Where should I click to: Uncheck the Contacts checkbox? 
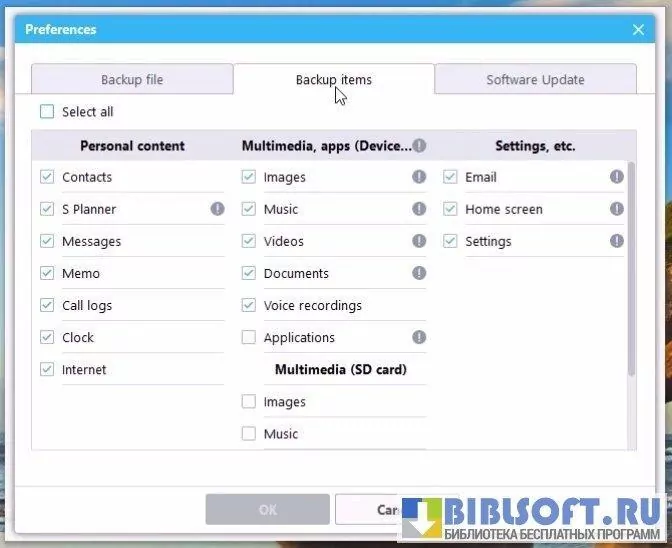point(47,177)
